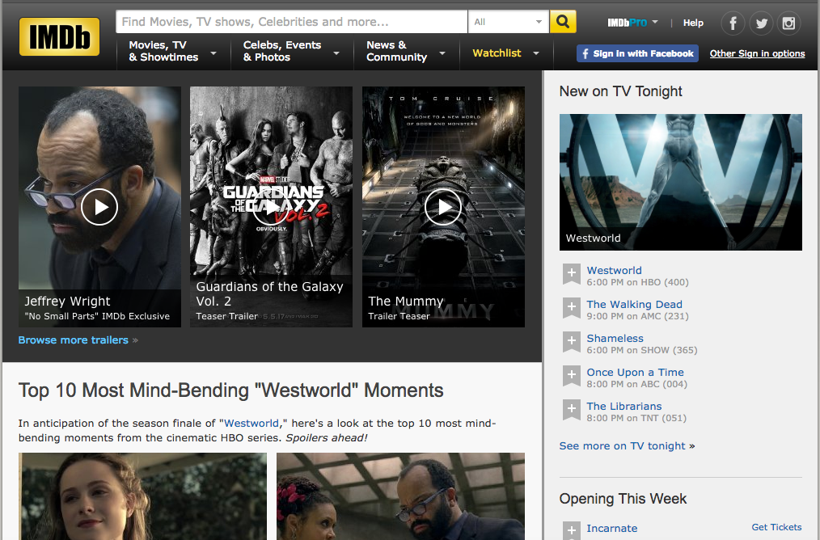Sign in with Facebook
820x540 pixels.
tap(637, 53)
